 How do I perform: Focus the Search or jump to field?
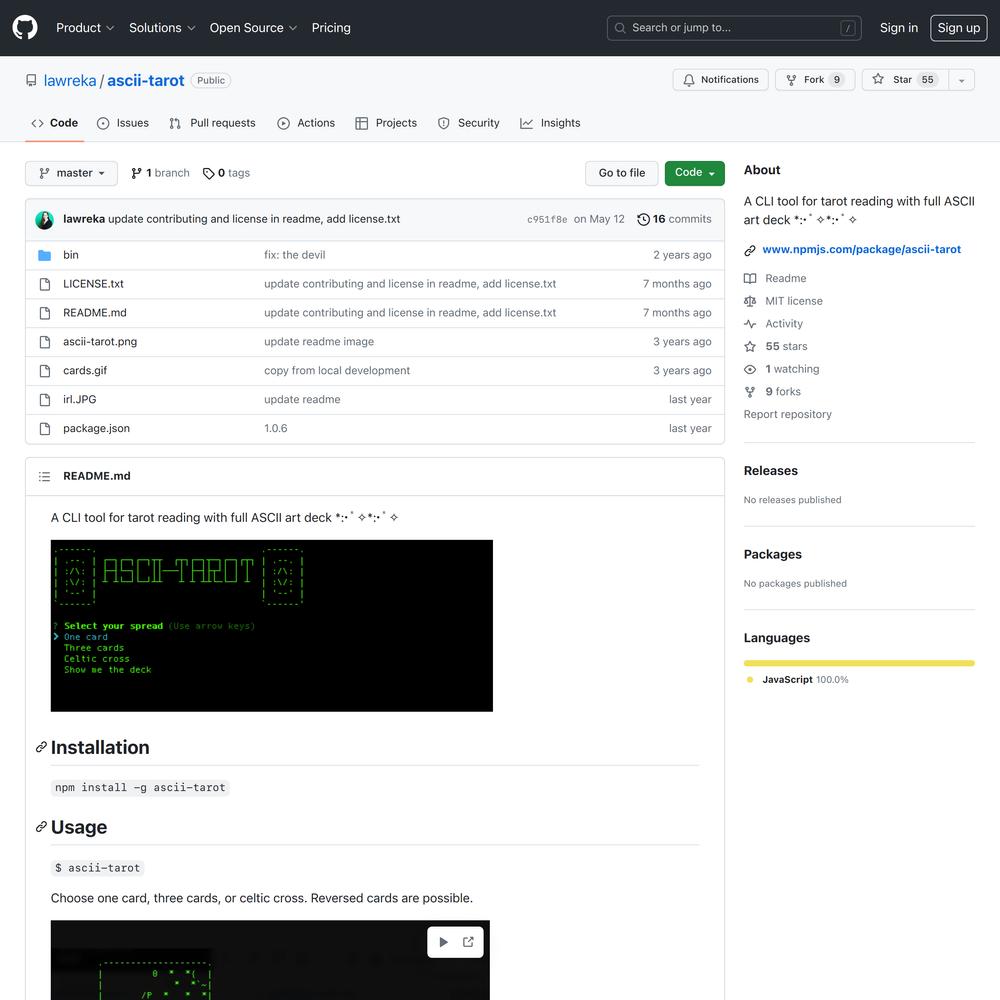click(x=734, y=28)
